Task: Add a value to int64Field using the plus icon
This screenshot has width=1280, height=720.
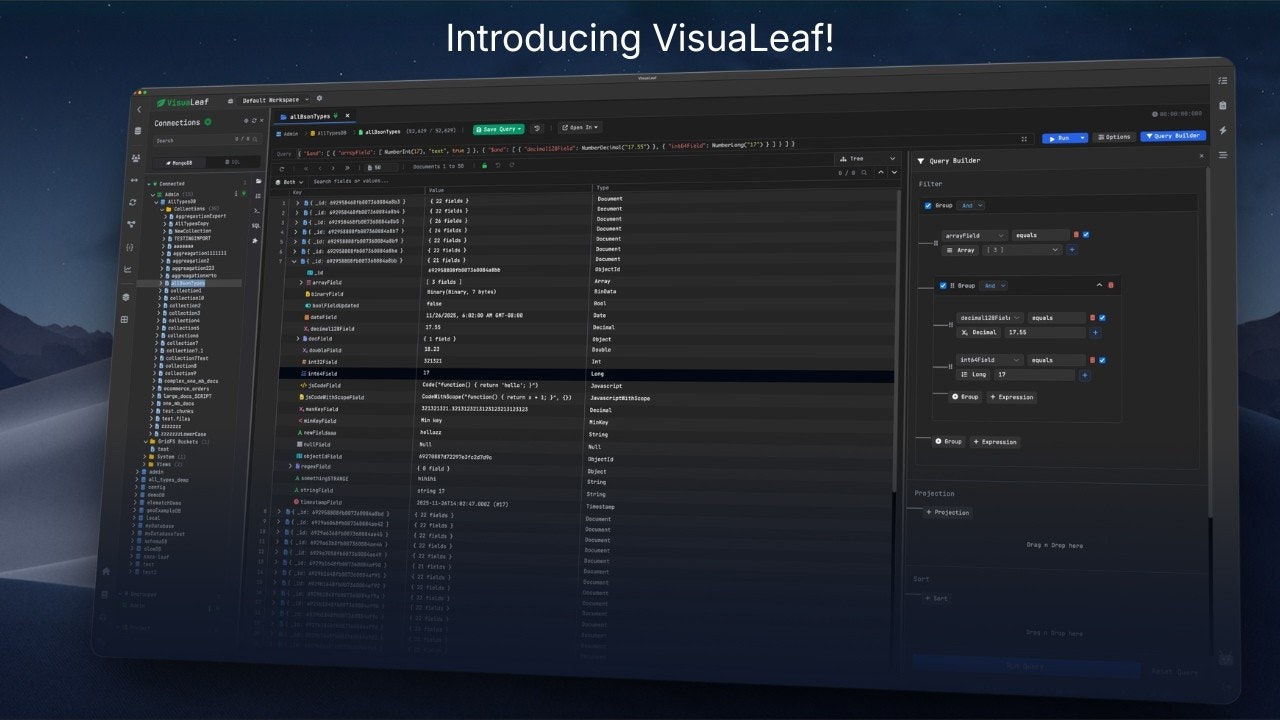Action: [x=1085, y=374]
